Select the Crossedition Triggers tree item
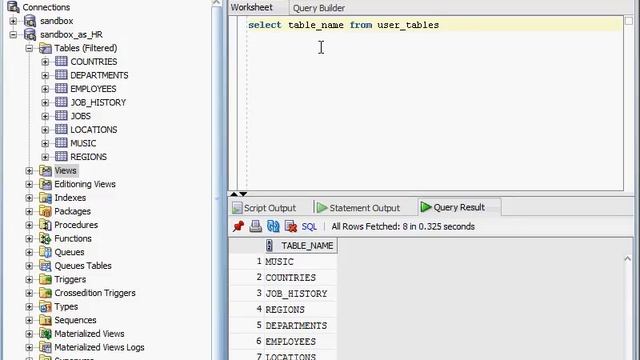Screen dimensions: 640x360 [95, 293]
